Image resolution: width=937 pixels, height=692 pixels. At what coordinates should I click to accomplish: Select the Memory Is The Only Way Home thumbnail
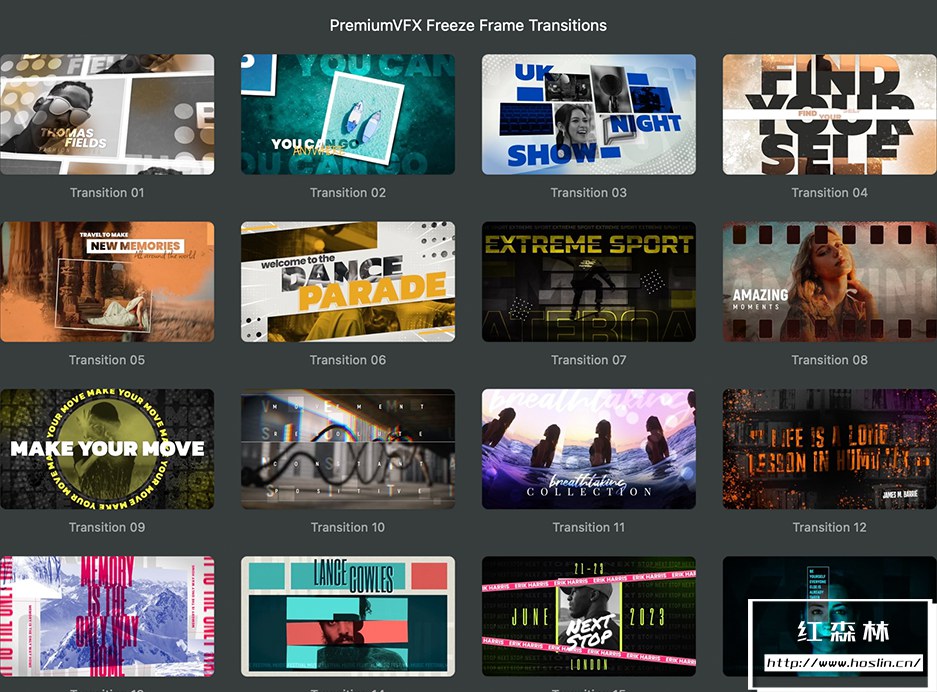[x=107, y=617]
